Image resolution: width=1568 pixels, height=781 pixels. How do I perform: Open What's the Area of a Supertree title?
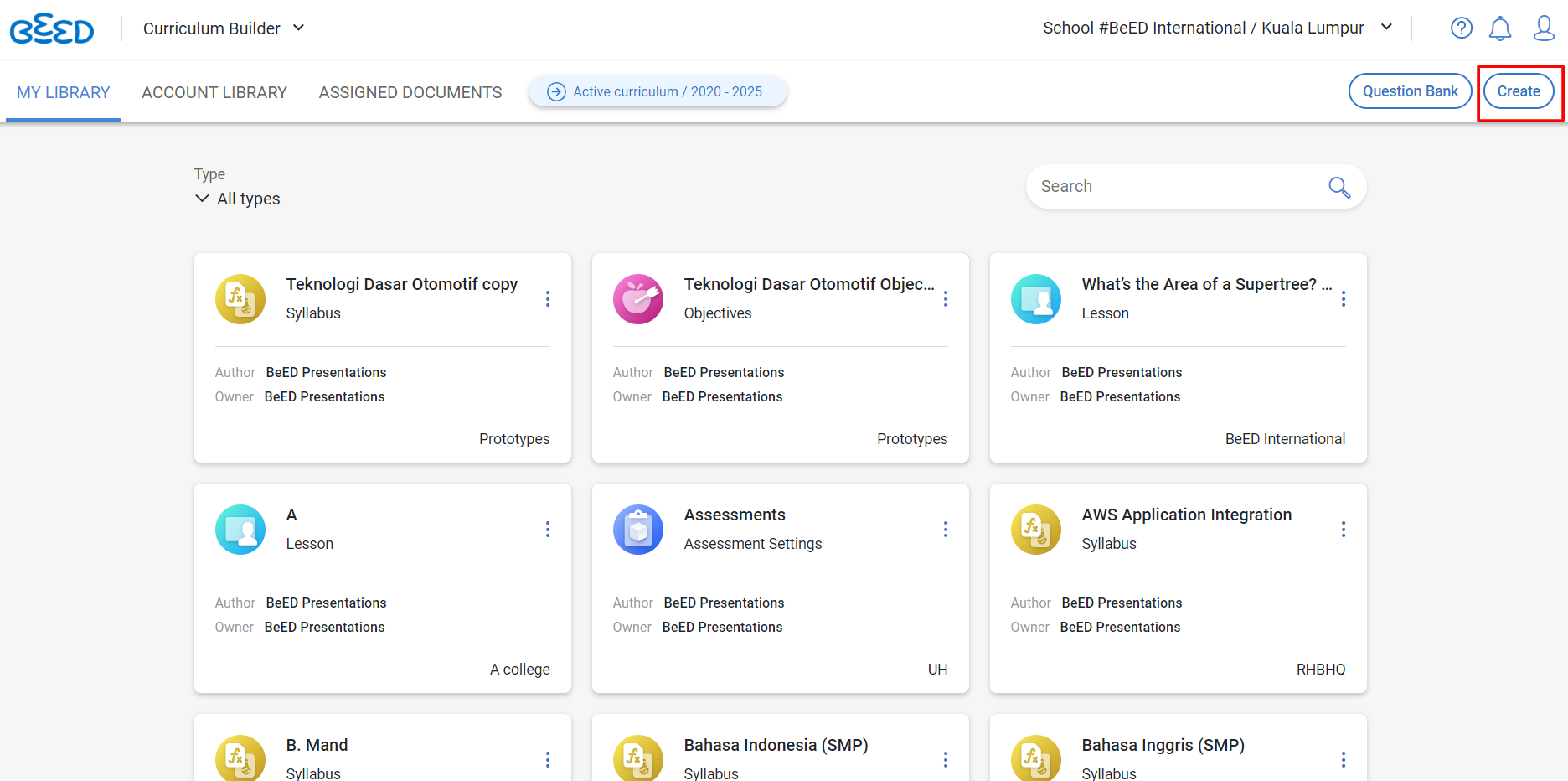(1207, 284)
